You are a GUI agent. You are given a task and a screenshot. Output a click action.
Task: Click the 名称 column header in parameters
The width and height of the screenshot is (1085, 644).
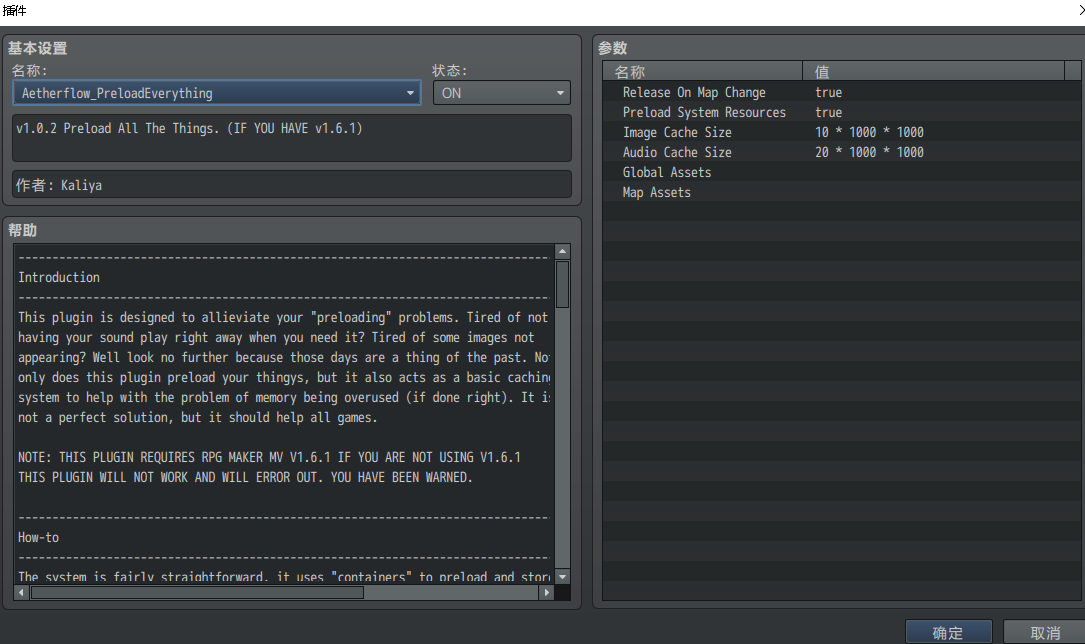click(x=702, y=71)
